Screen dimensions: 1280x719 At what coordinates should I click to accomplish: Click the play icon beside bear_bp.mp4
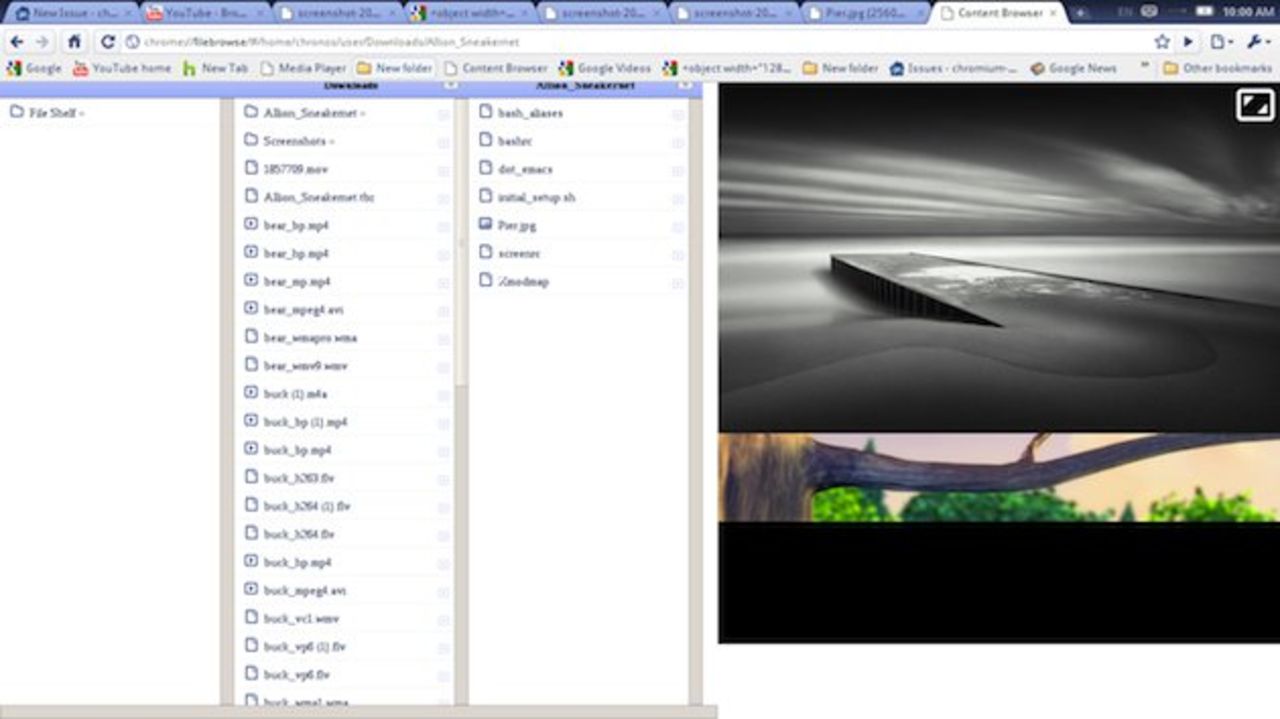pos(250,223)
